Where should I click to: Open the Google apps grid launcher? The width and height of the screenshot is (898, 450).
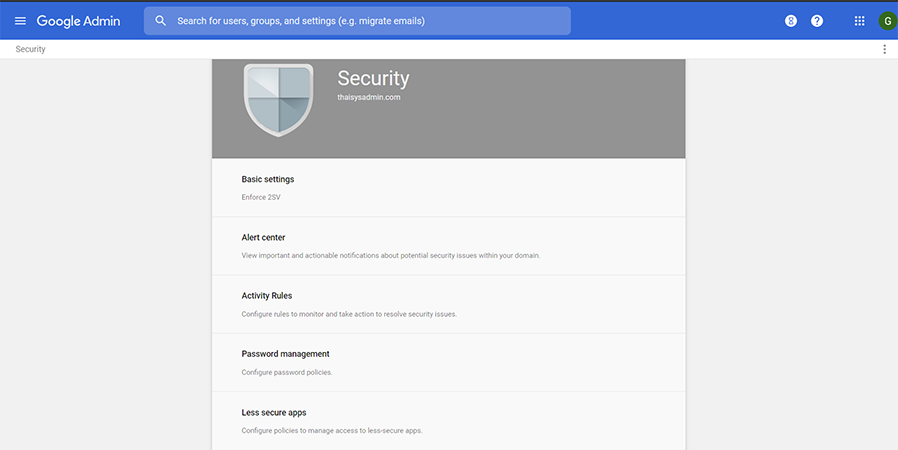860,21
